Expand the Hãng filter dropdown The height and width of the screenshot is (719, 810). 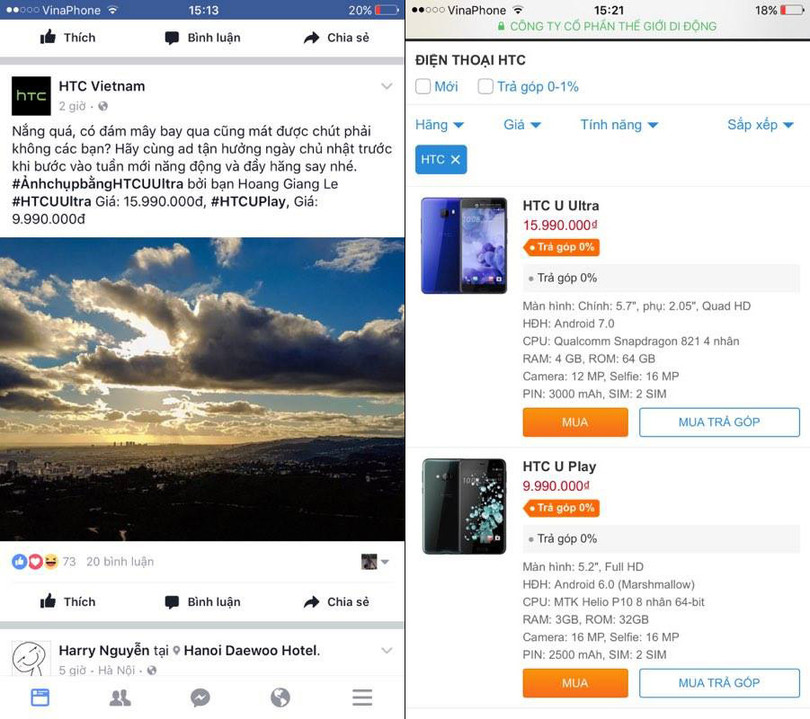point(440,125)
